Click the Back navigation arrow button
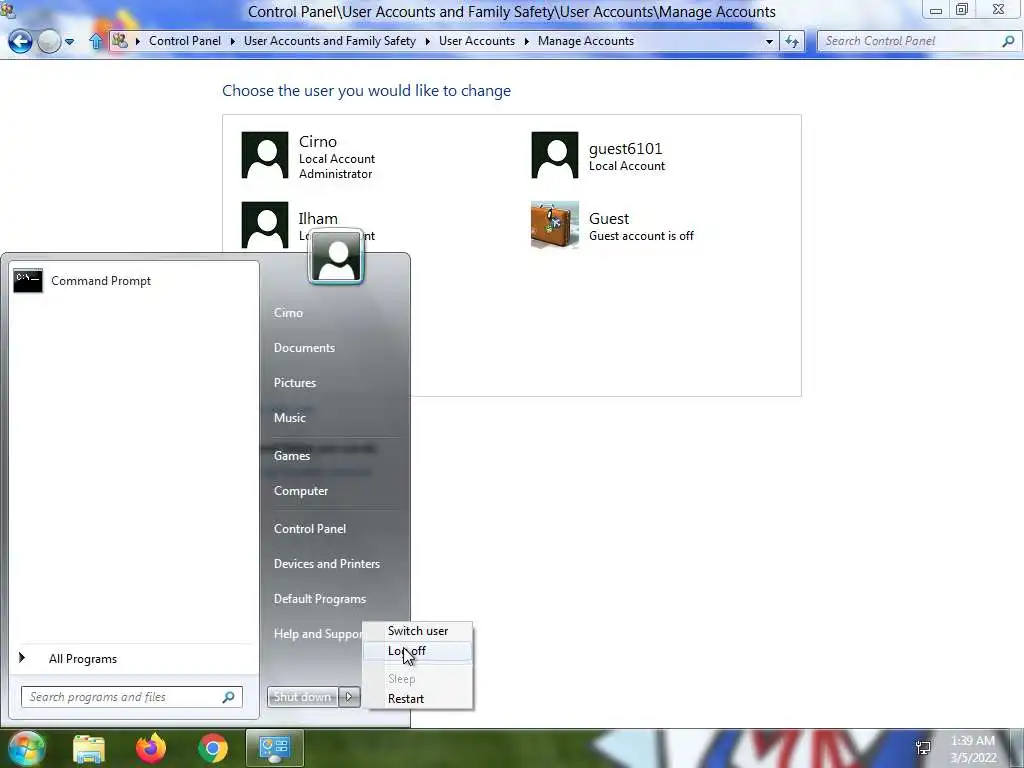The image size is (1024, 768). click(20, 42)
